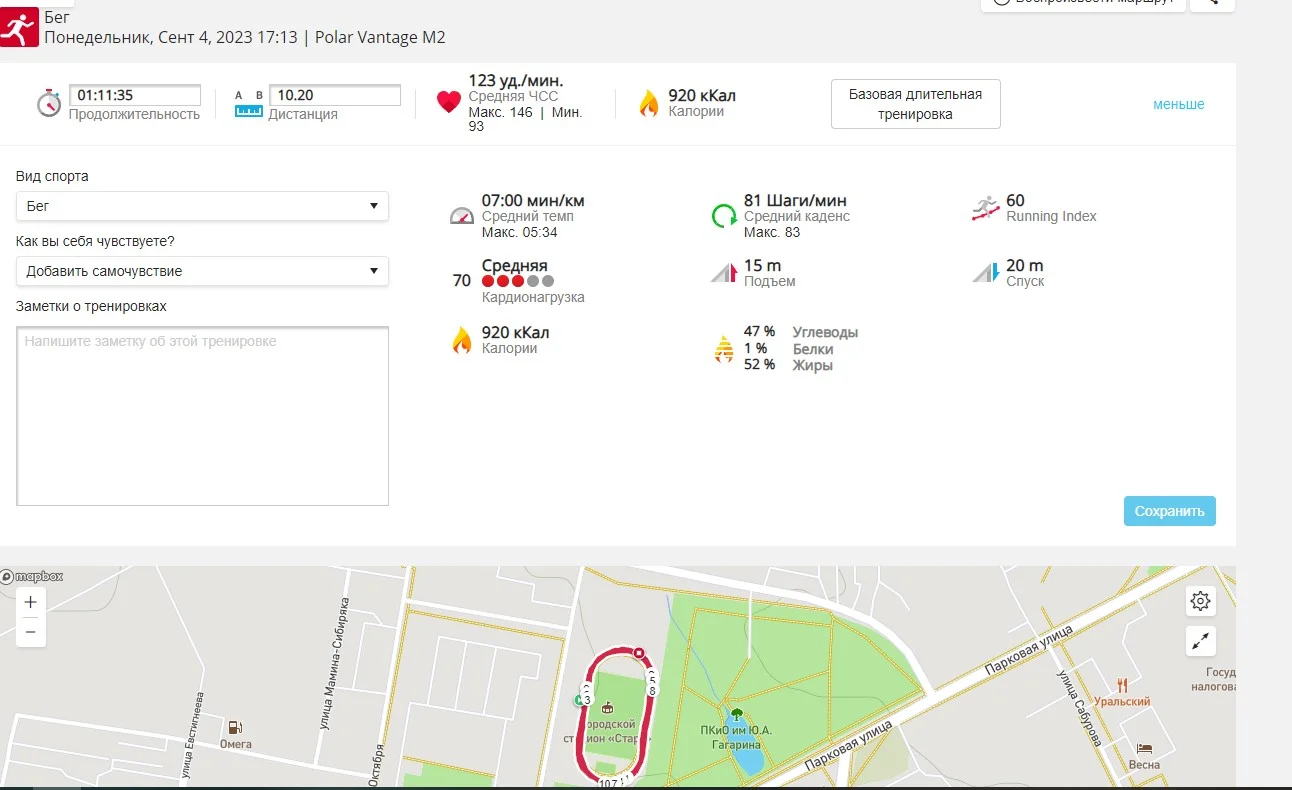Viewport: 1292px width, 790px height.
Task: Click the green cadence cycle icon
Action: [724, 216]
